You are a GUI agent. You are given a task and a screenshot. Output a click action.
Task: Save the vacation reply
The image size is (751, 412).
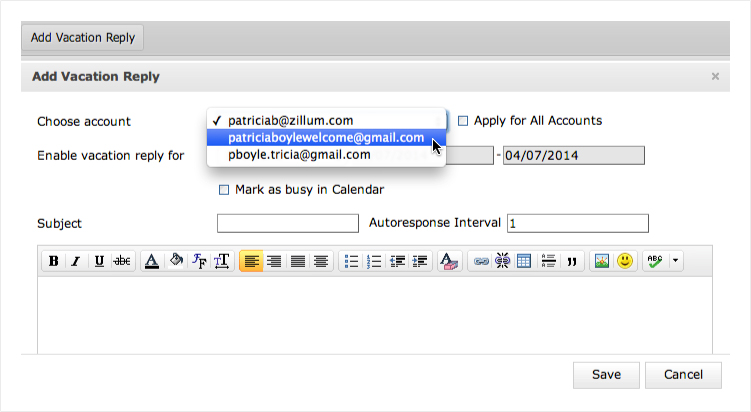(606, 375)
